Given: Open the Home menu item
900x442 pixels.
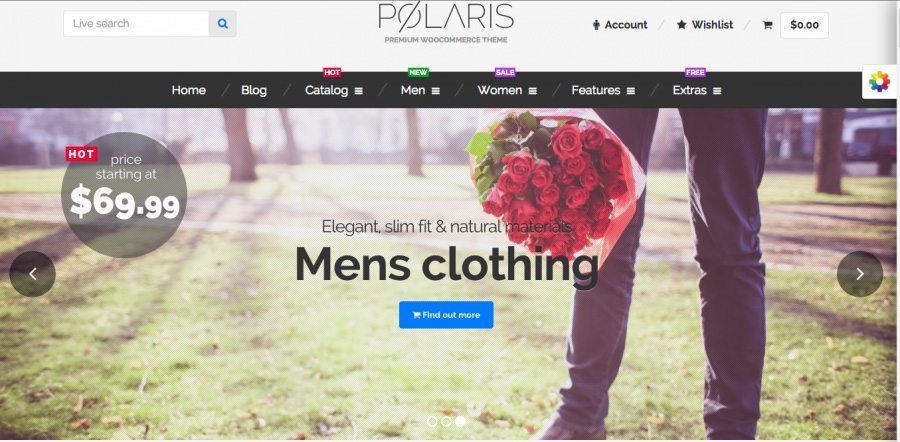Looking at the screenshot, I should 188,90.
